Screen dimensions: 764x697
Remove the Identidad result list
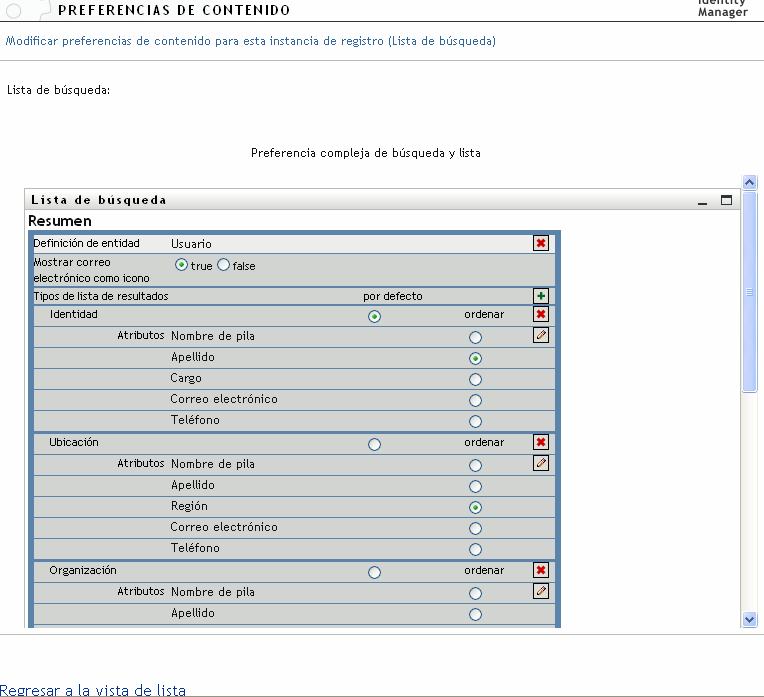541,314
